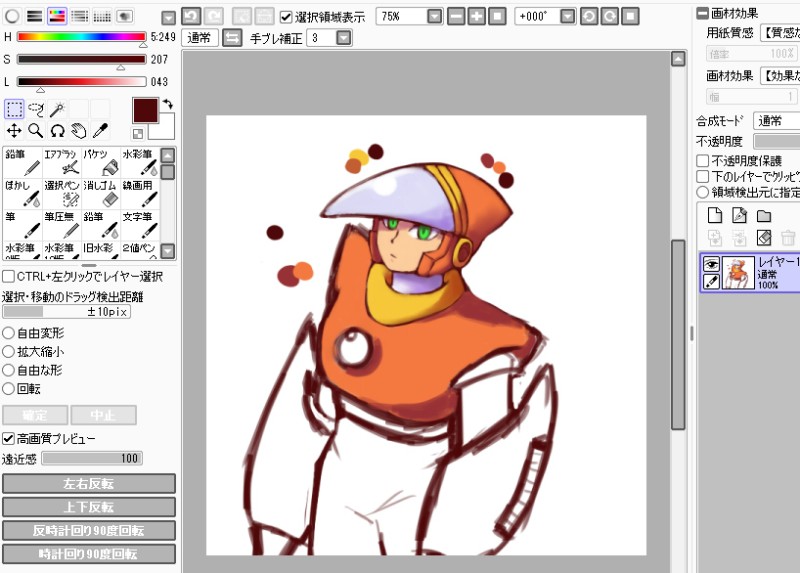Screen dimensions: 800x573
Task: Enable the 下のレイヤーでクリッピング checkbox
Action: pos(703,177)
